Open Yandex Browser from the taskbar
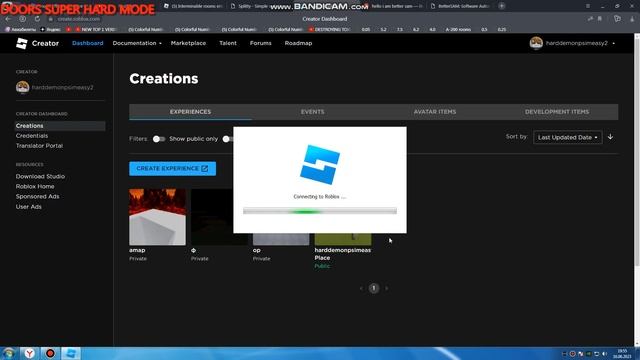640x360 pixels. (29, 353)
